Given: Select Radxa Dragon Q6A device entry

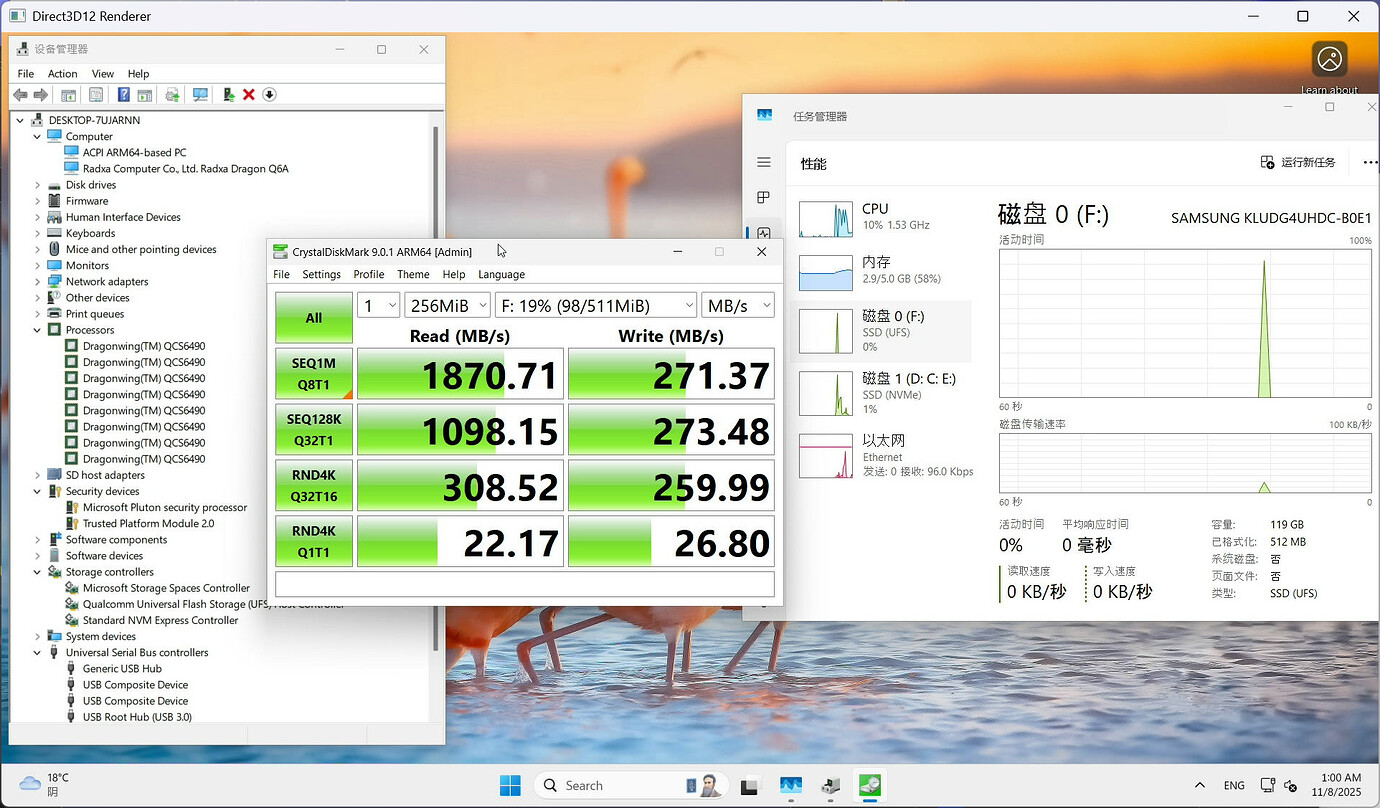Looking at the screenshot, I should pos(186,169).
